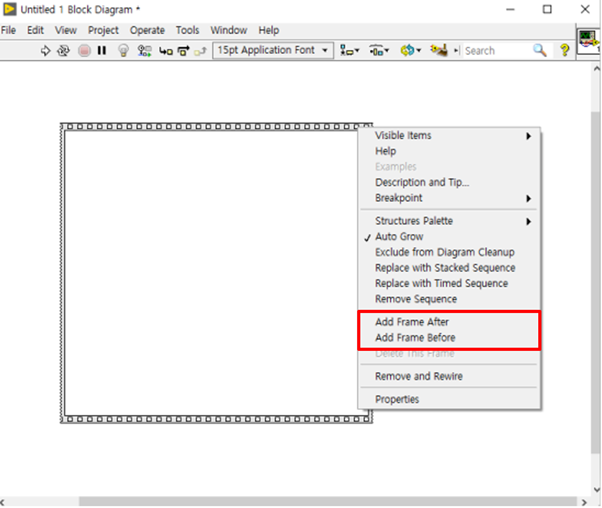Open the File menu
The width and height of the screenshot is (602, 508).
point(8,30)
